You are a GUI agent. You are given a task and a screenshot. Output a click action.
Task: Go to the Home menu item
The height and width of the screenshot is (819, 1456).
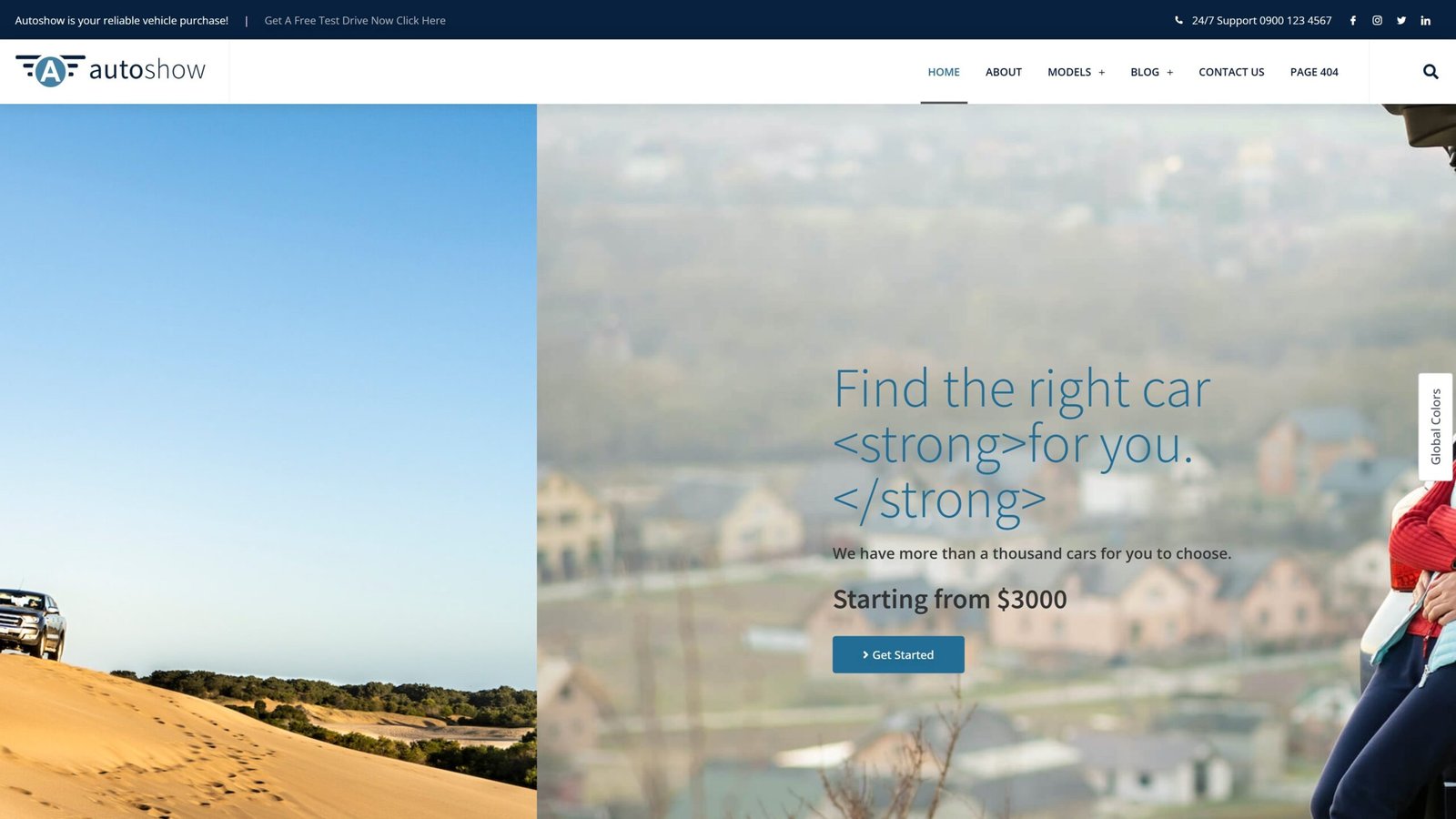(944, 72)
